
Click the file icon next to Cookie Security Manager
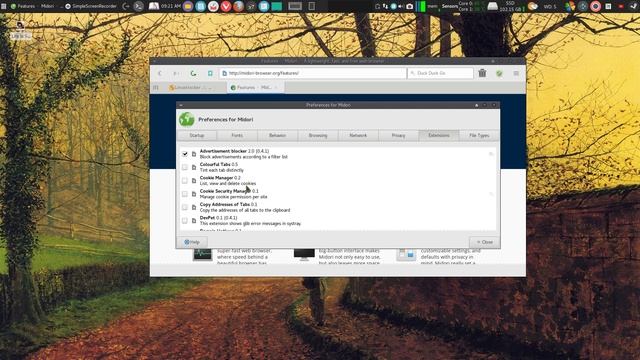coord(194,194)
